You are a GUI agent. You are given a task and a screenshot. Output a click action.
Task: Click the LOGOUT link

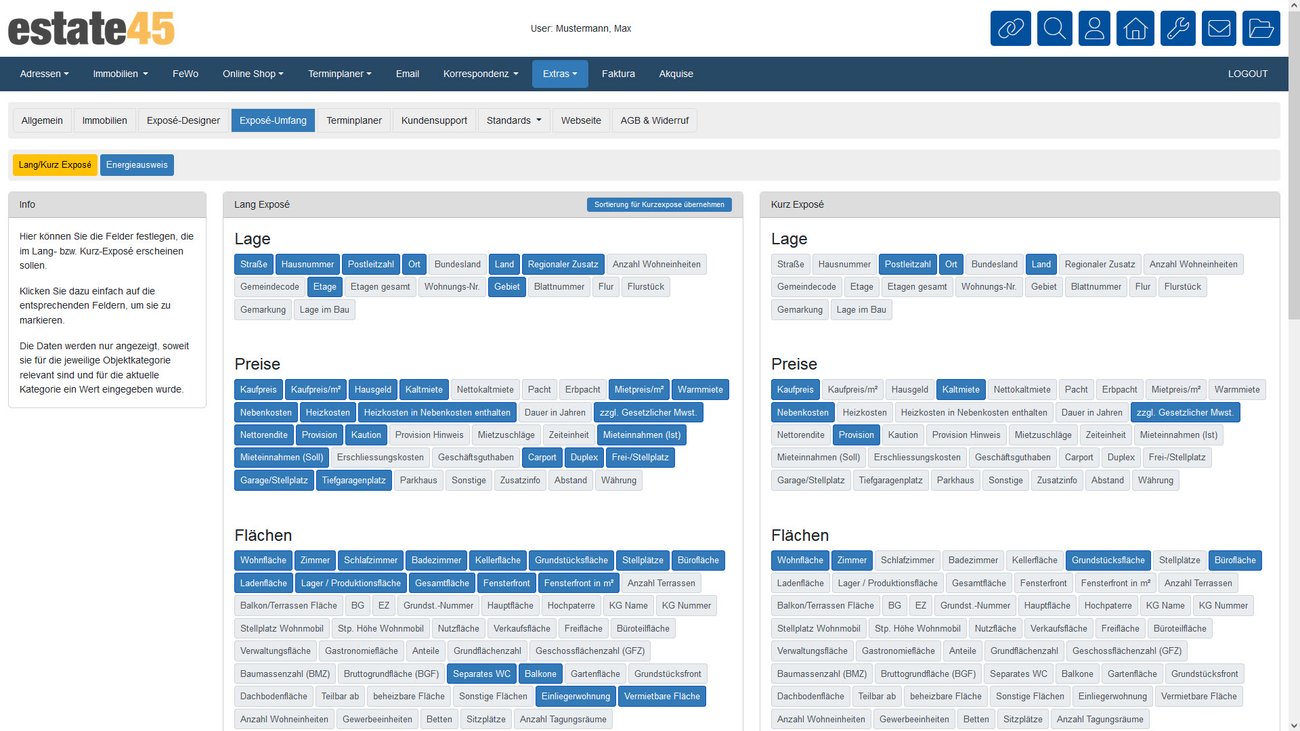(1247, 74)
